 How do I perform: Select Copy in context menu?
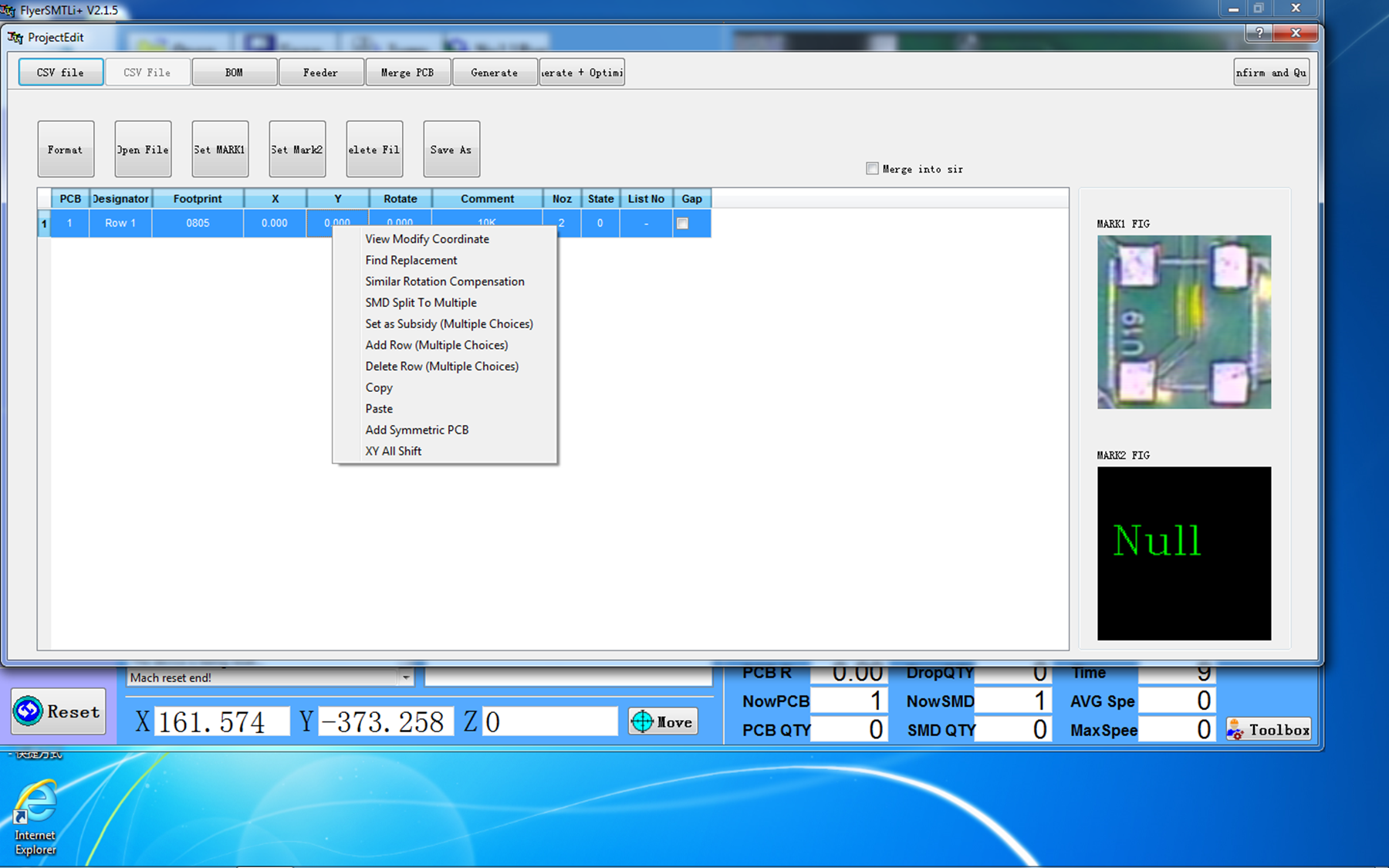pos(379,387)
